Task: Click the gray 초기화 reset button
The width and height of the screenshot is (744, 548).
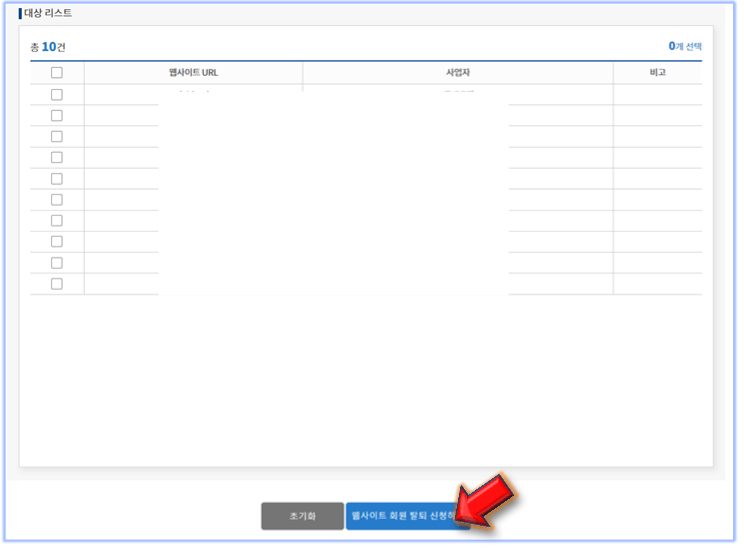Action: click(303, 516)
